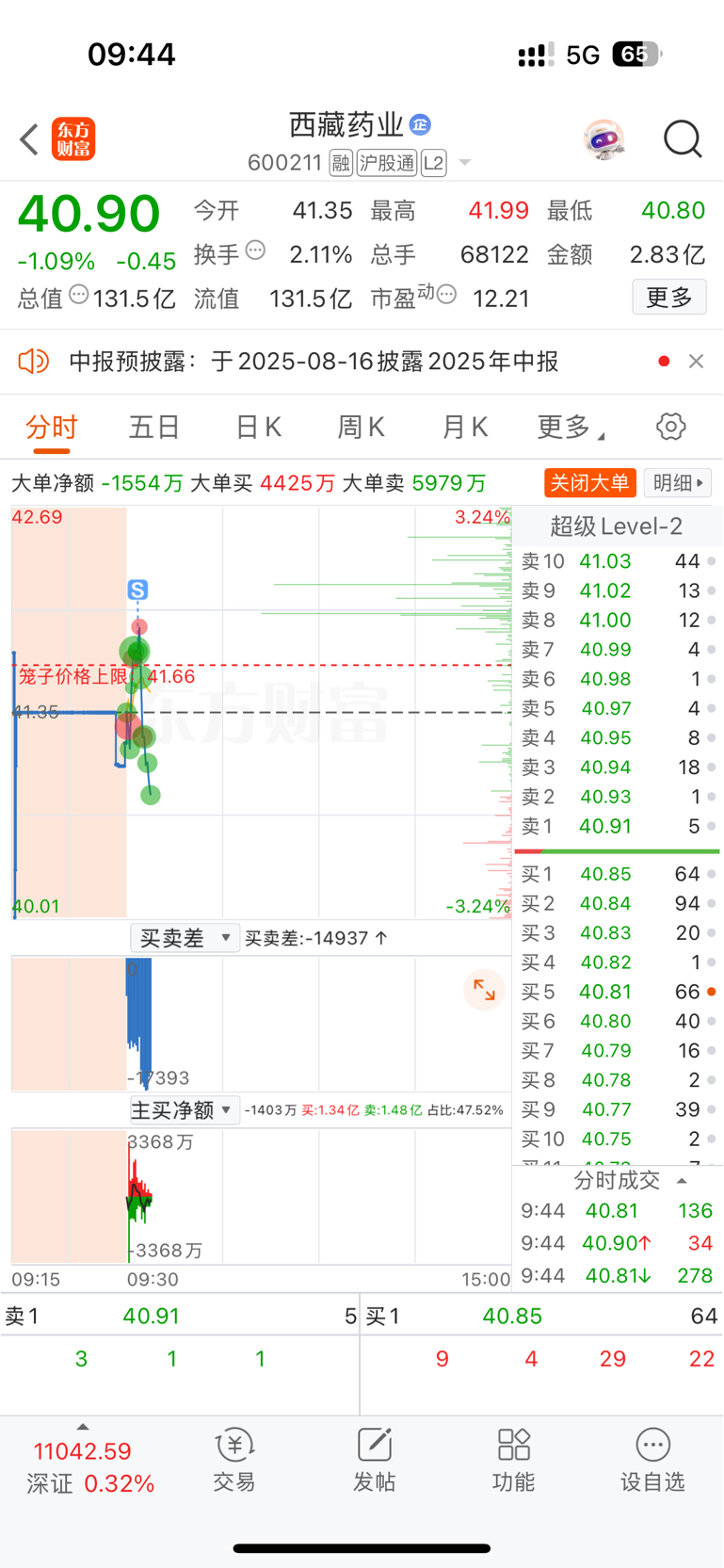Open the 买卖差 indicator dropdown
The image size is (724, 1568).
tap(185, 938)
